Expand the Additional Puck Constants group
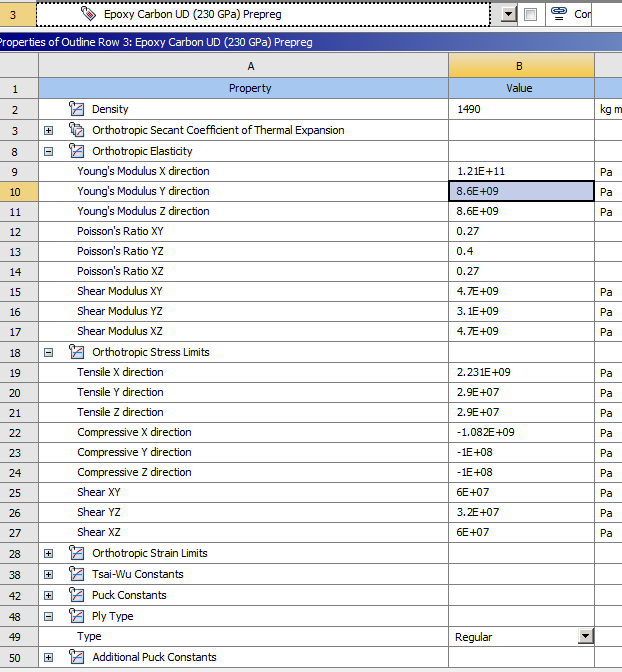The image size is (622, 672). tap(48, 657)
